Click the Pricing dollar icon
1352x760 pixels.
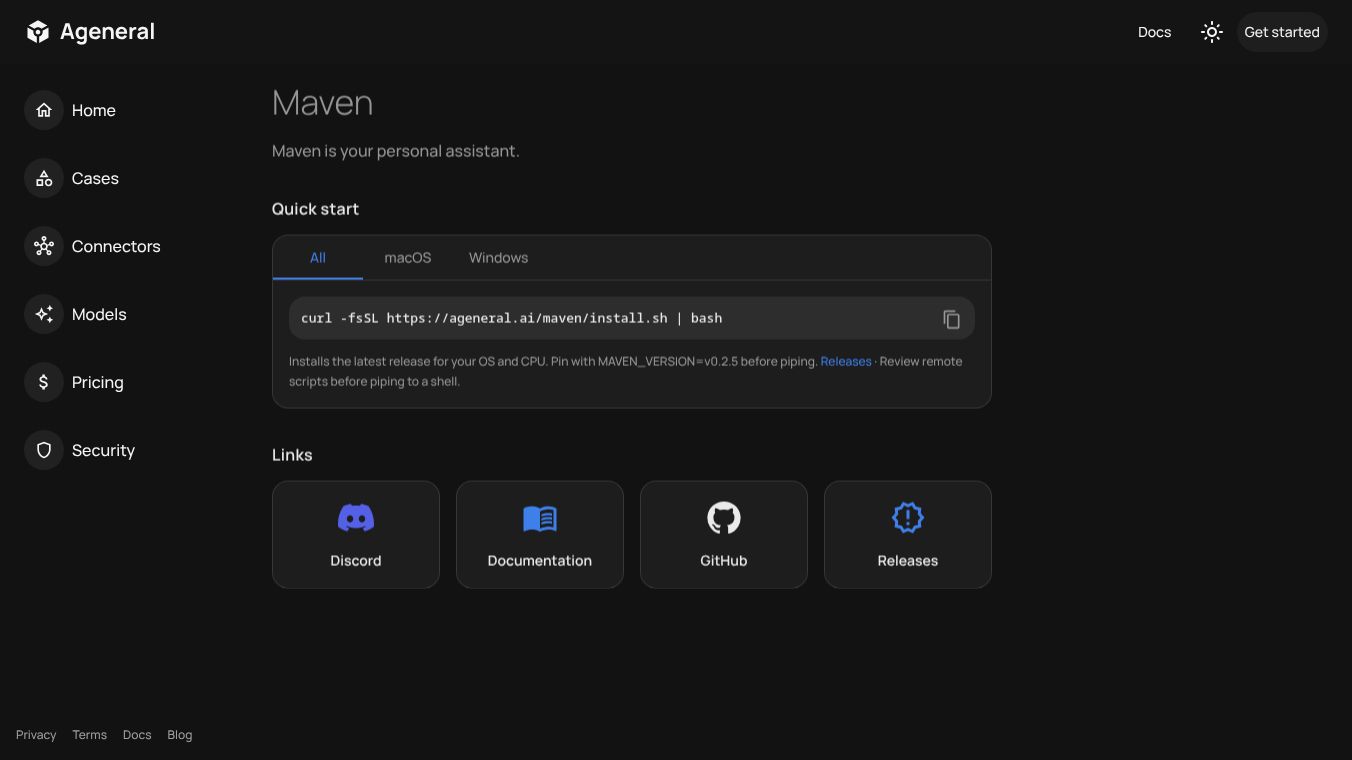[x=44, y=382]
